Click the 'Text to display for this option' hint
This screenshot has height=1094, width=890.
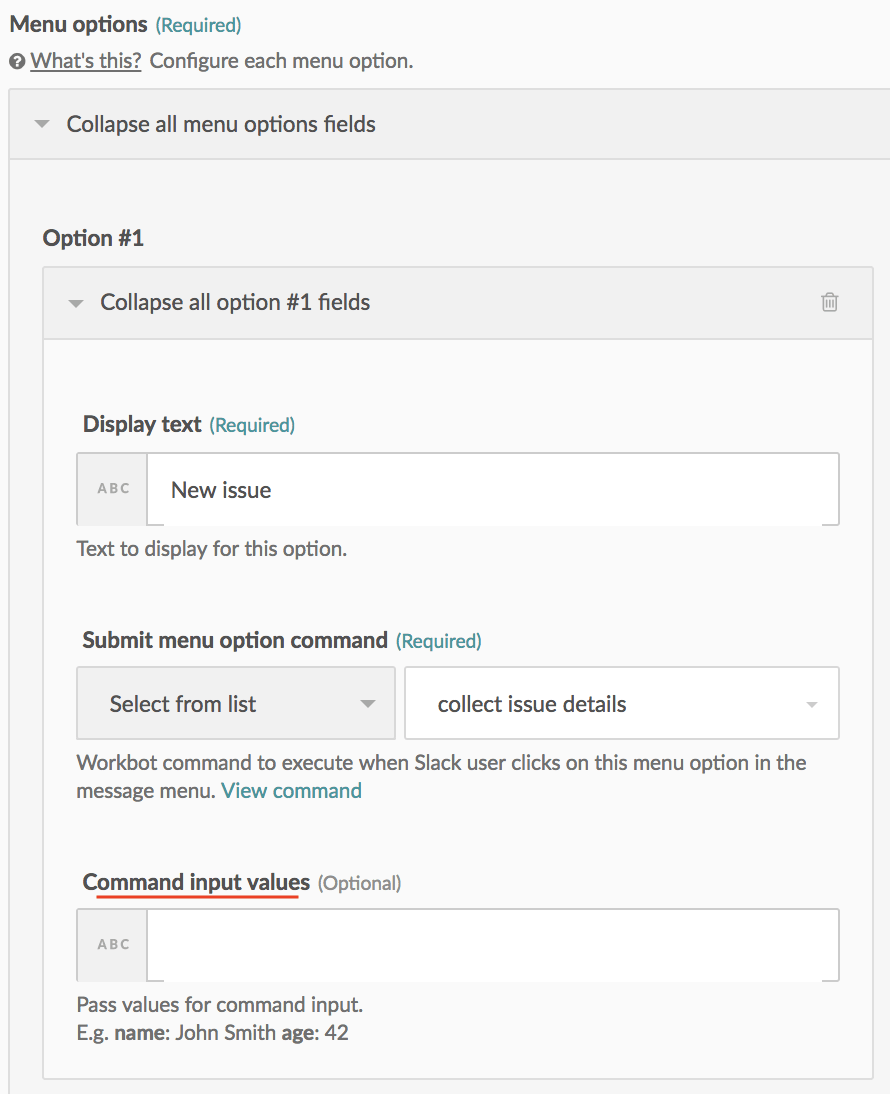tap(212, 549)
